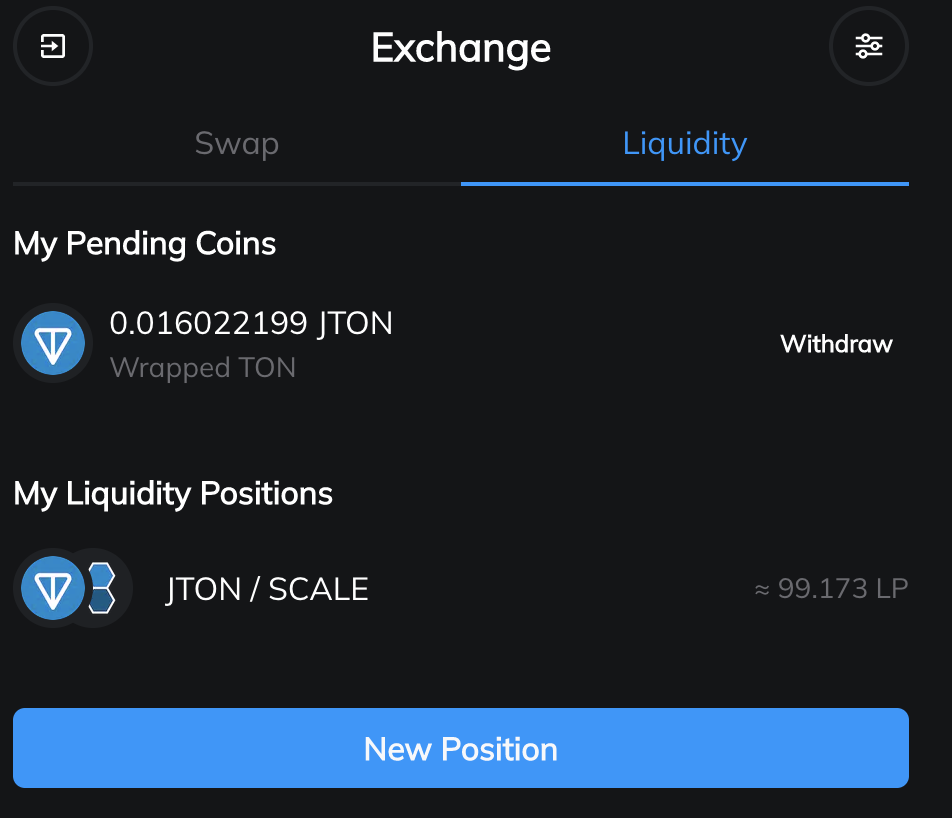The width and height of the screenshot is (952, 818).
Task: Select the Liquidity tab
Action: pos(685,143)
